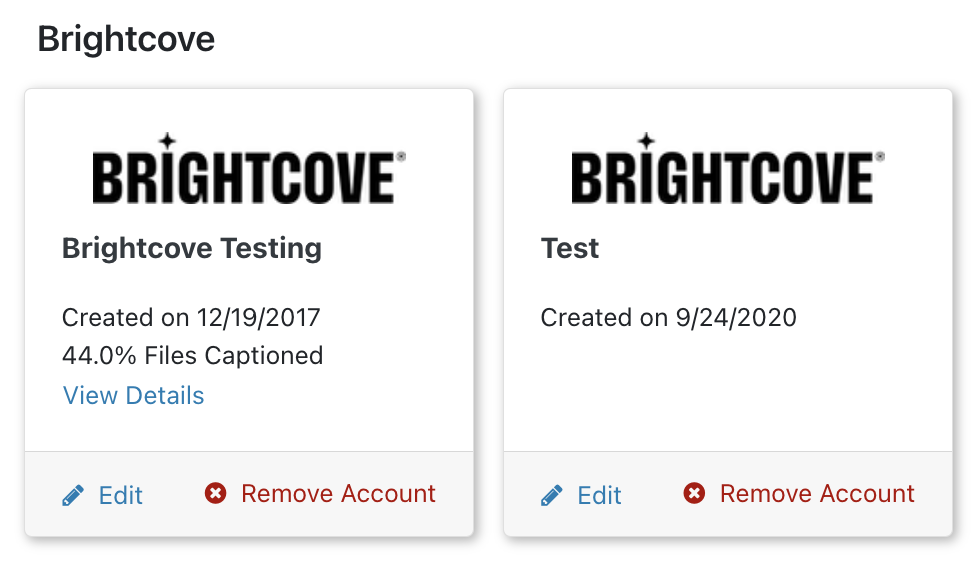Click pencil icon on Test card
The height and width of the screenshot is (573, 972).
coord(552,495)
